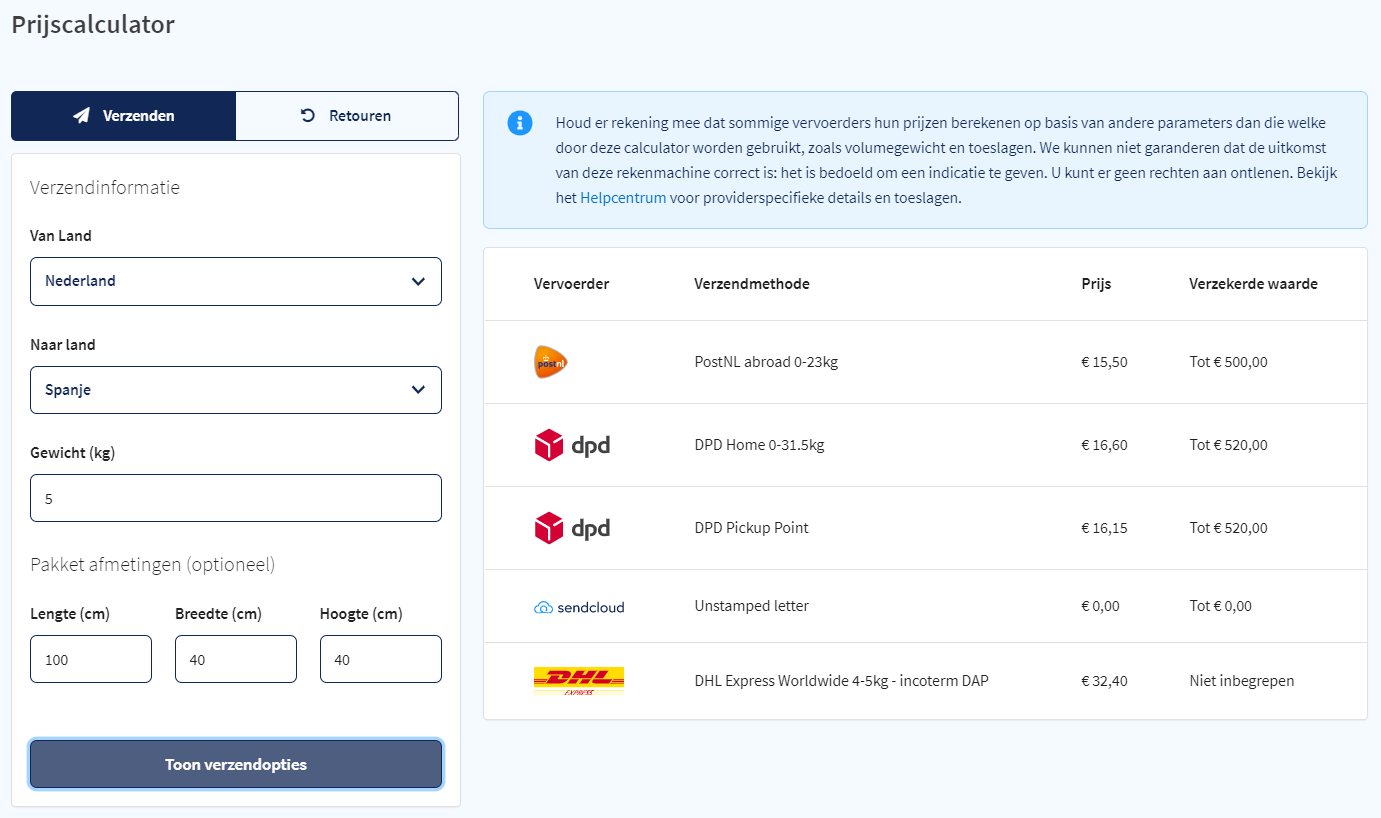
Task: Focus the Gewicht (kg) input field
Action: pos(236,498)
